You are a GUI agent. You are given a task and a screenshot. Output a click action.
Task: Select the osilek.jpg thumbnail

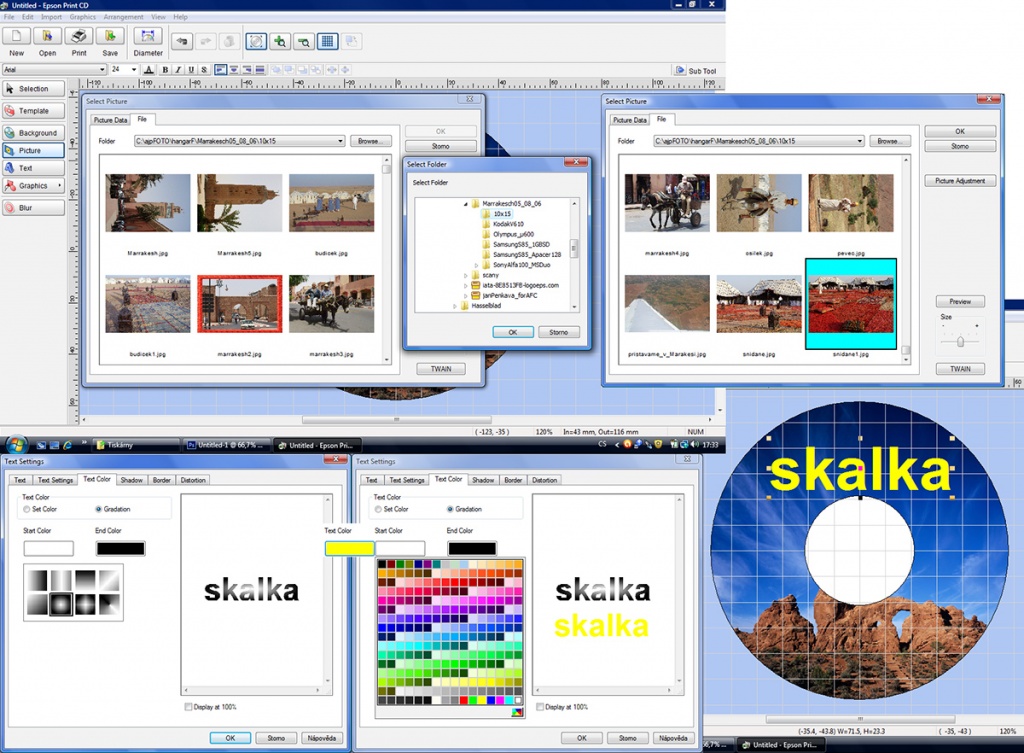click(759, 203)
